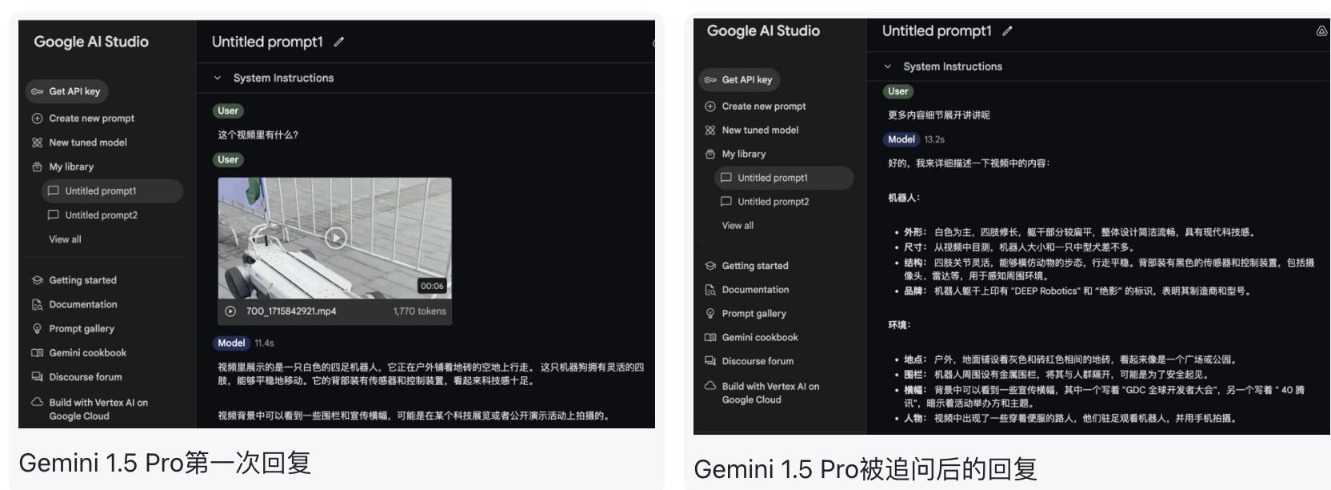
Task: Click Prompt gallery lightbulb icon in left screenshot
Action: click(39, 328)
